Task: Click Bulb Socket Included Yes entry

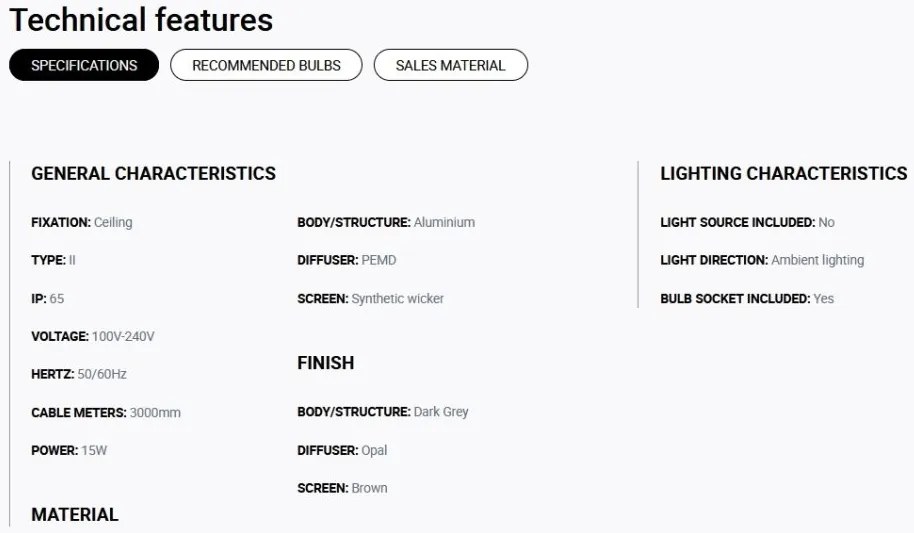Action: [747, 298]
